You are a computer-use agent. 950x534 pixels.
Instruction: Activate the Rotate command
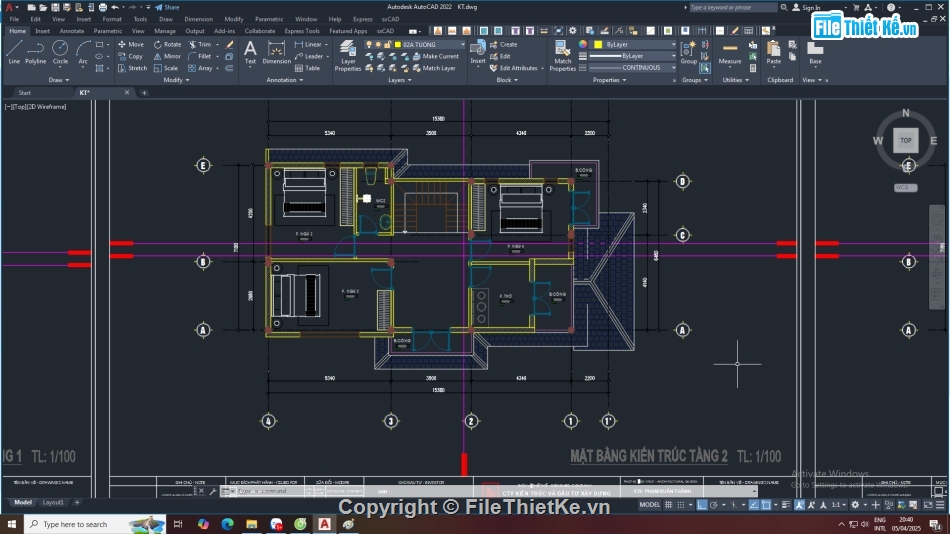click(167, 44)
